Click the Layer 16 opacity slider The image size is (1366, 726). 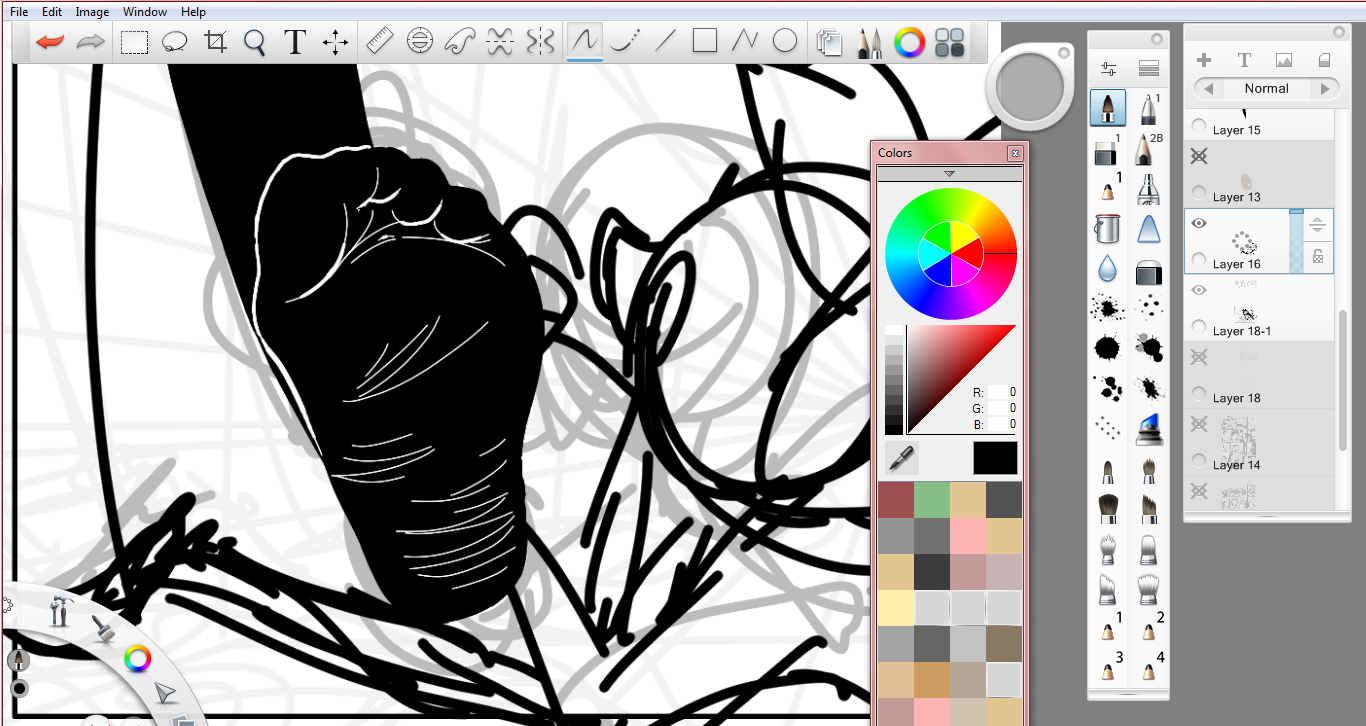click(x=1296, y=240)
